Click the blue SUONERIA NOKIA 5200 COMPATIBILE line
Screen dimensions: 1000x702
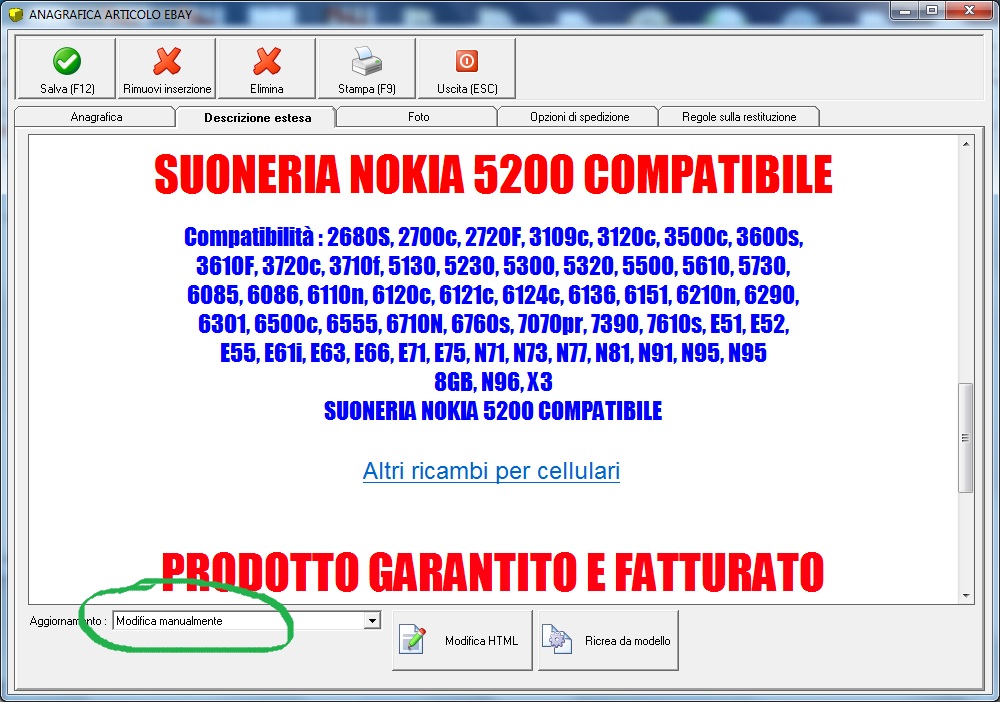click(x=493, y=411)
